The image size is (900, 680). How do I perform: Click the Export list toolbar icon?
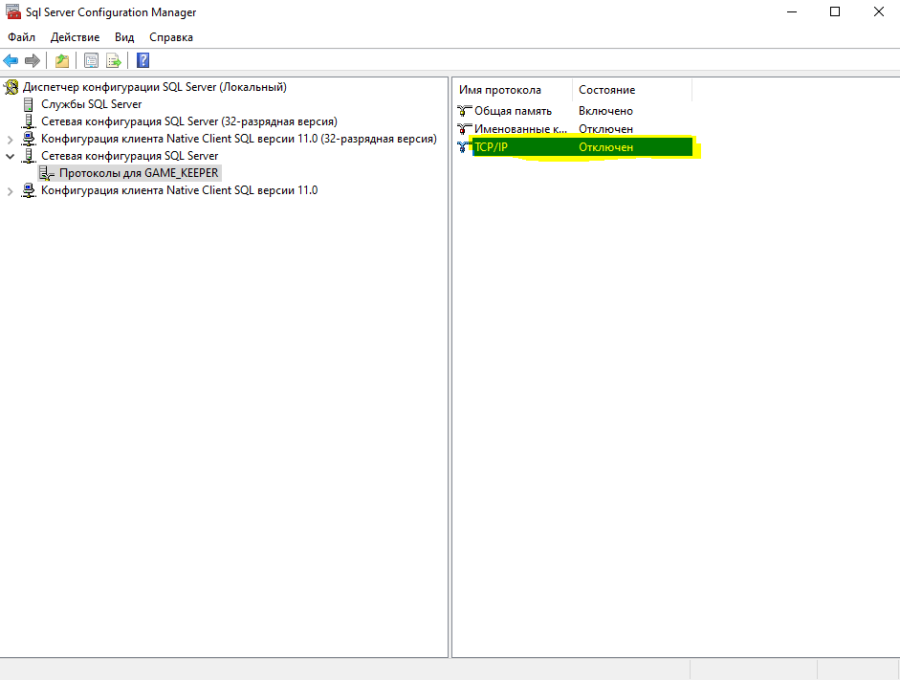pos(114,60)
